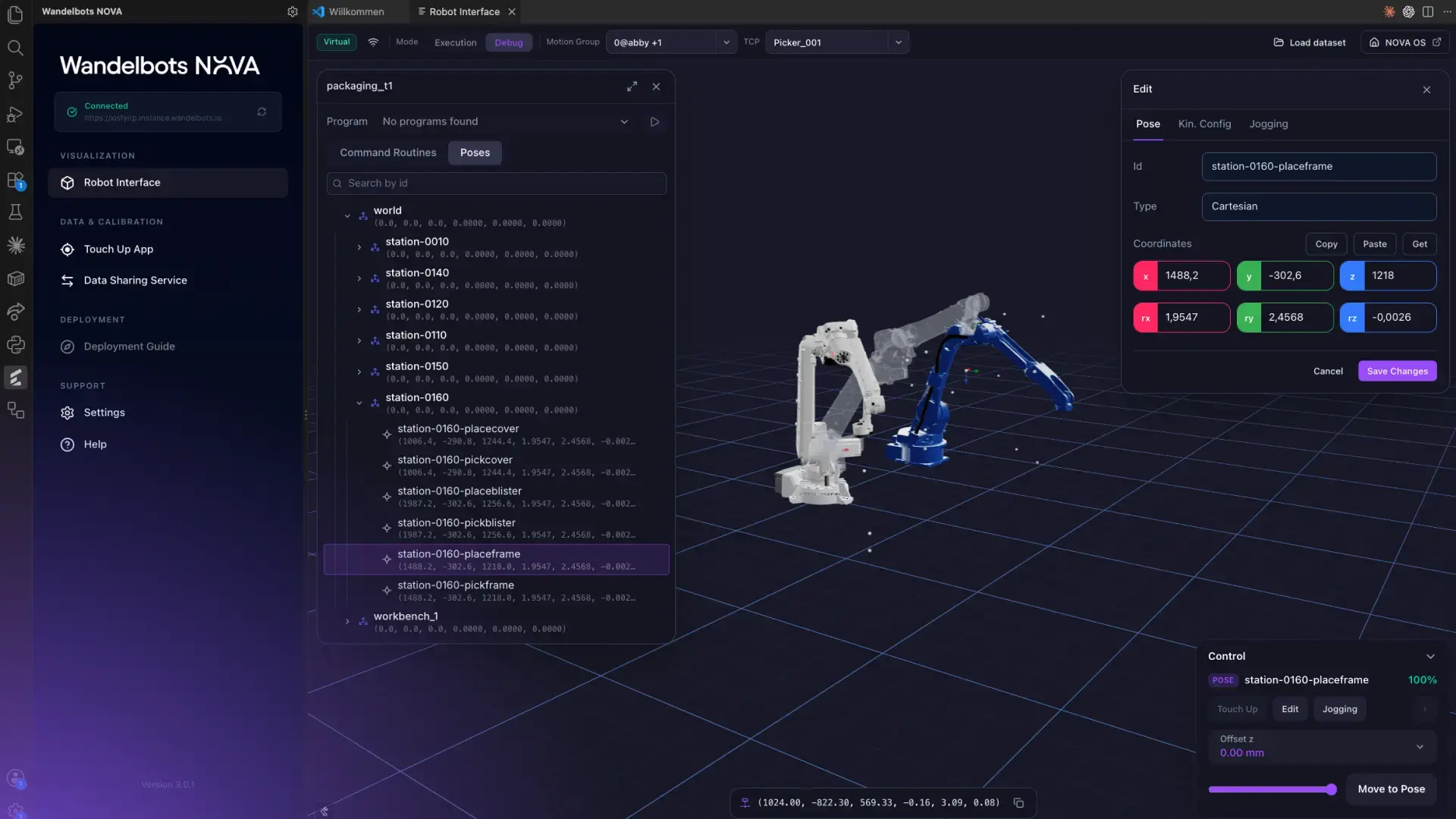Open the Offset z dropdown
Image resolution: width=1456 pixels, height=819 pixels.
[x=1322, y=746]
